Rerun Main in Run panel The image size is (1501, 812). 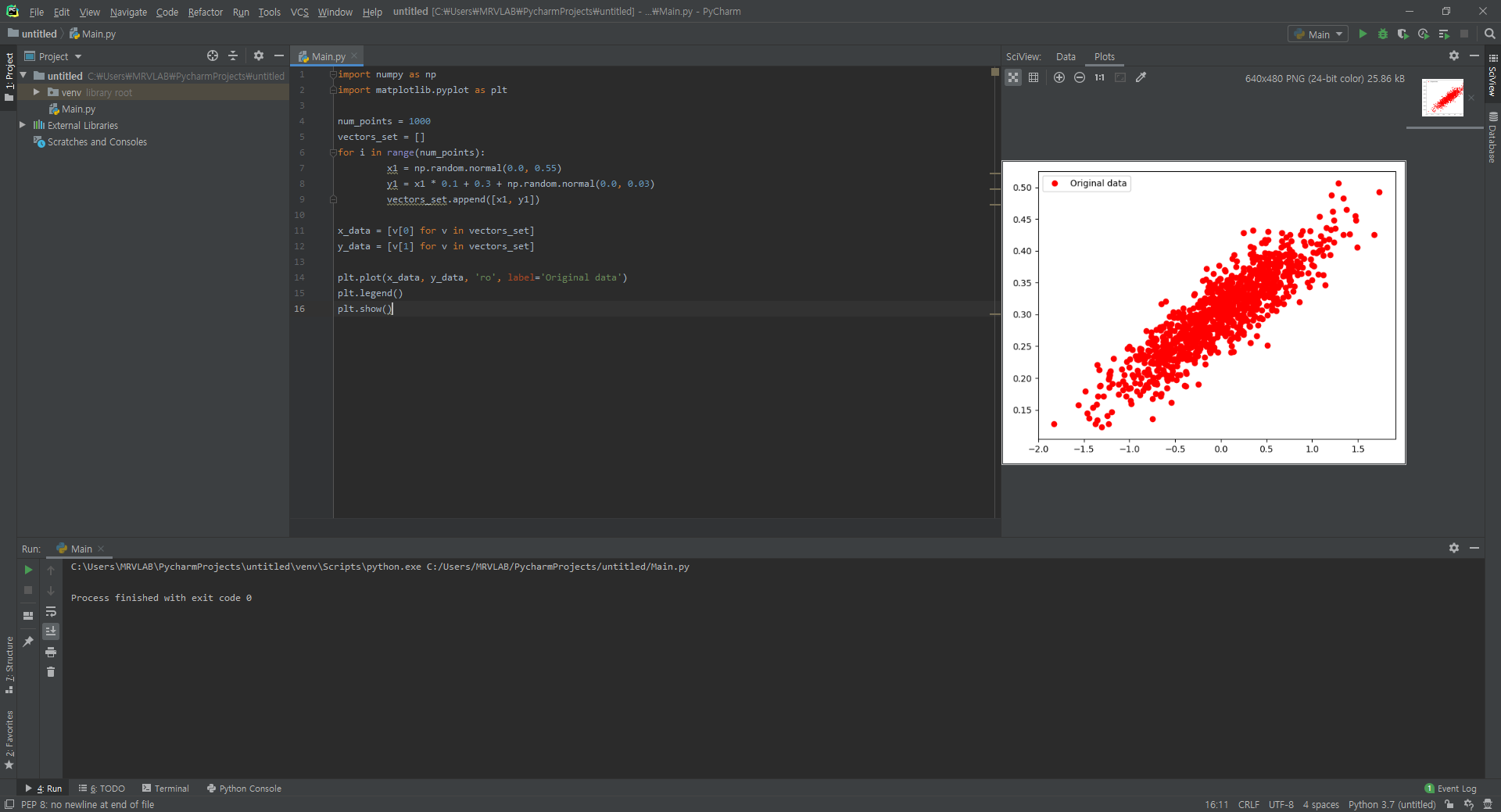click(x=28, y=570)
